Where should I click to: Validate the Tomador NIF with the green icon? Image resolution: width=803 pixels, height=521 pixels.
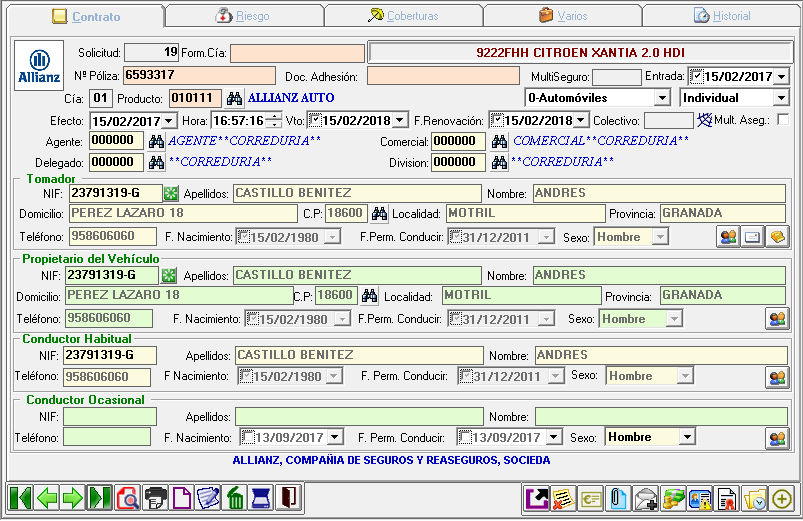(171, 193)
